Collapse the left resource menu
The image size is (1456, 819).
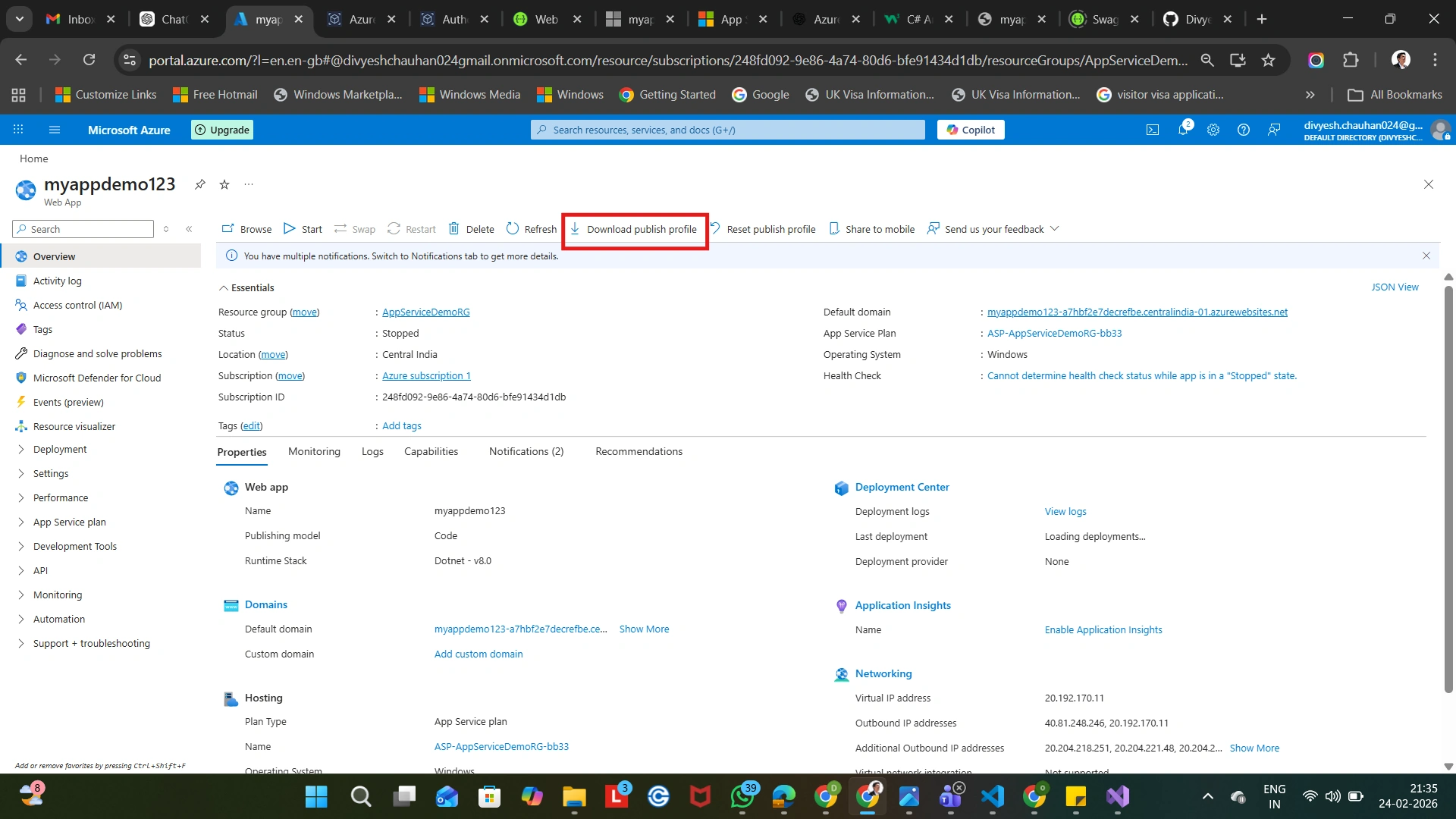tap(189, 229)
